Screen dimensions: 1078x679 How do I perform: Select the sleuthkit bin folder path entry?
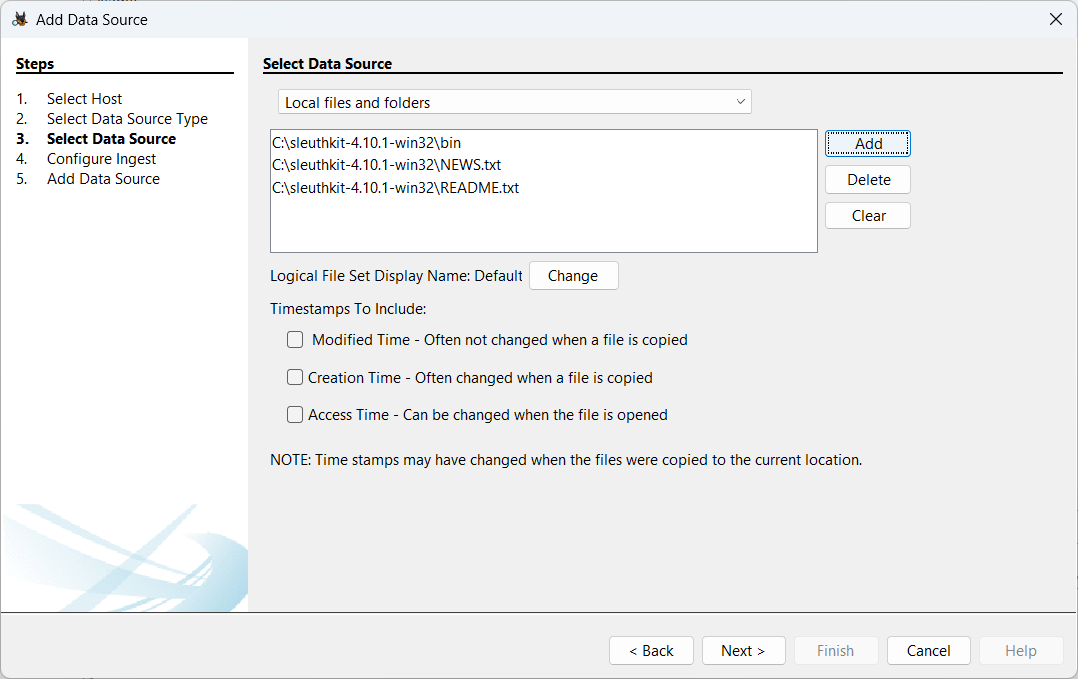pyautogui.click(x=366, y=143)
